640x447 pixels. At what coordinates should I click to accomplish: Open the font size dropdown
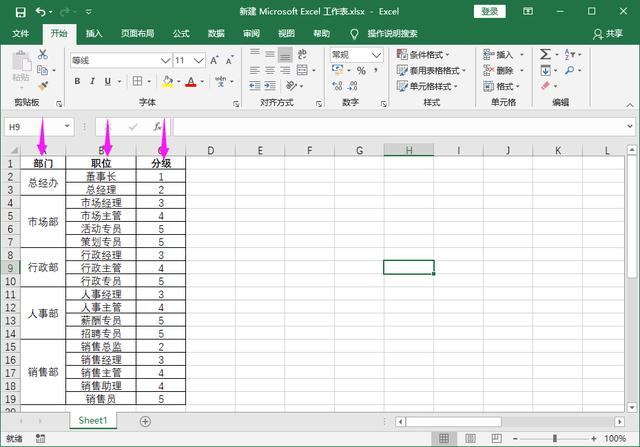pos(199,60)
